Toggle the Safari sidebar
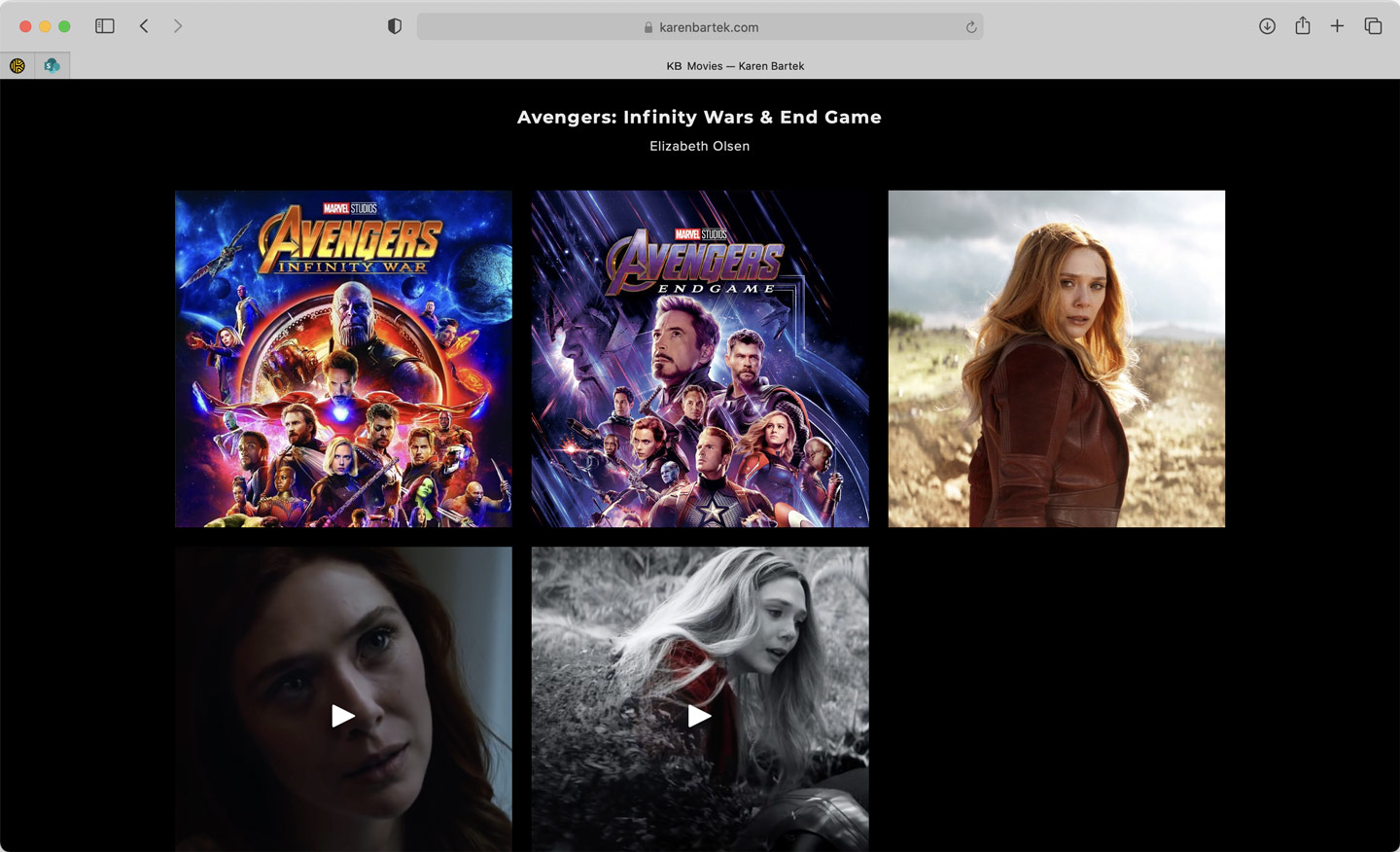The height and width of the screenshot is (852, 1400). pyautogui.click(x=105, y=26)
